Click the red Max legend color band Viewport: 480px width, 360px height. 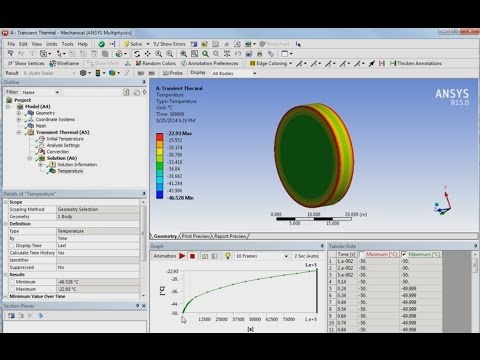160,137
